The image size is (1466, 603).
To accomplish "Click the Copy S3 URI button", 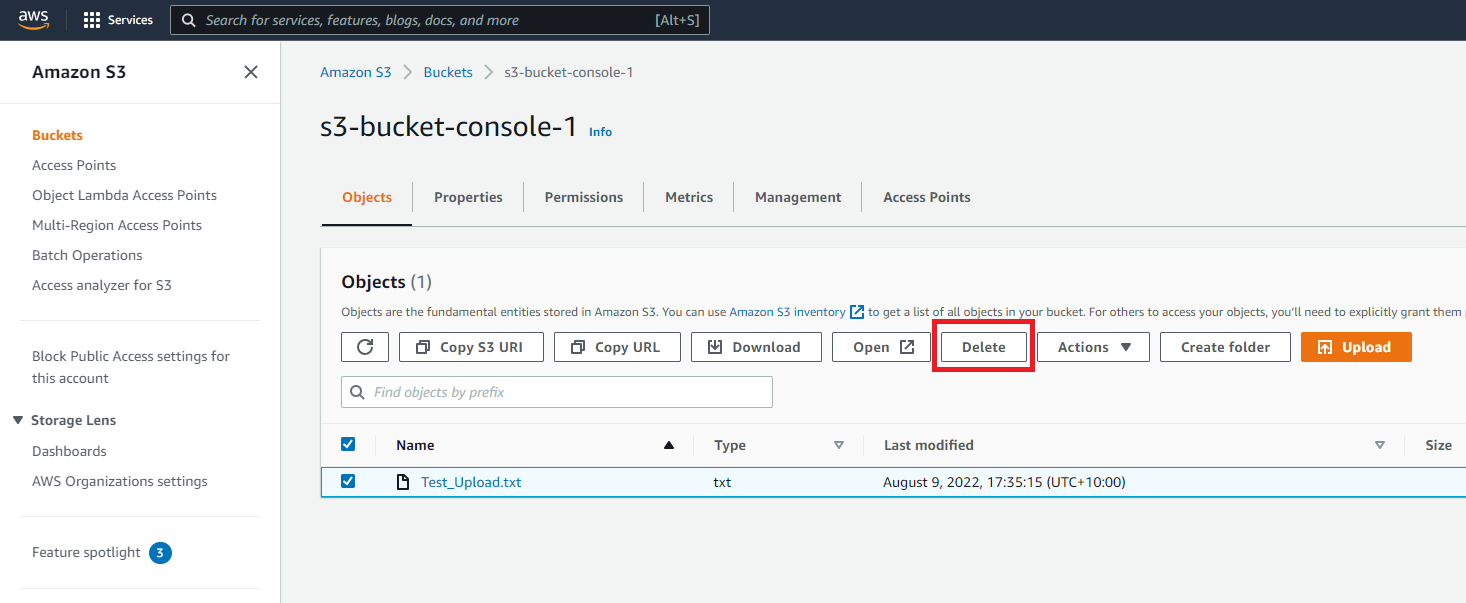I will [x=471, y=347].
